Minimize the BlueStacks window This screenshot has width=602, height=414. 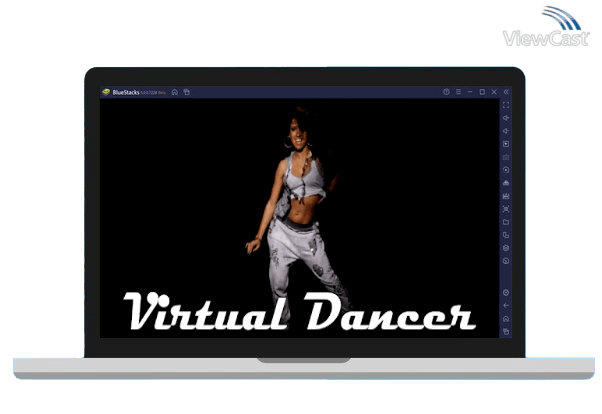tap(470, 92)
